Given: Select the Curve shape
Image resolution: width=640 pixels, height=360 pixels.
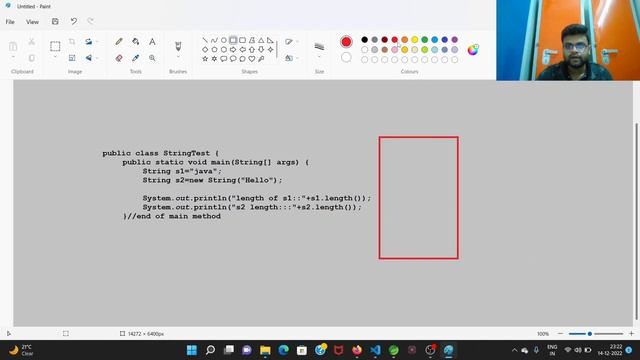Looking at the screenshot, I should click(214, 40).
